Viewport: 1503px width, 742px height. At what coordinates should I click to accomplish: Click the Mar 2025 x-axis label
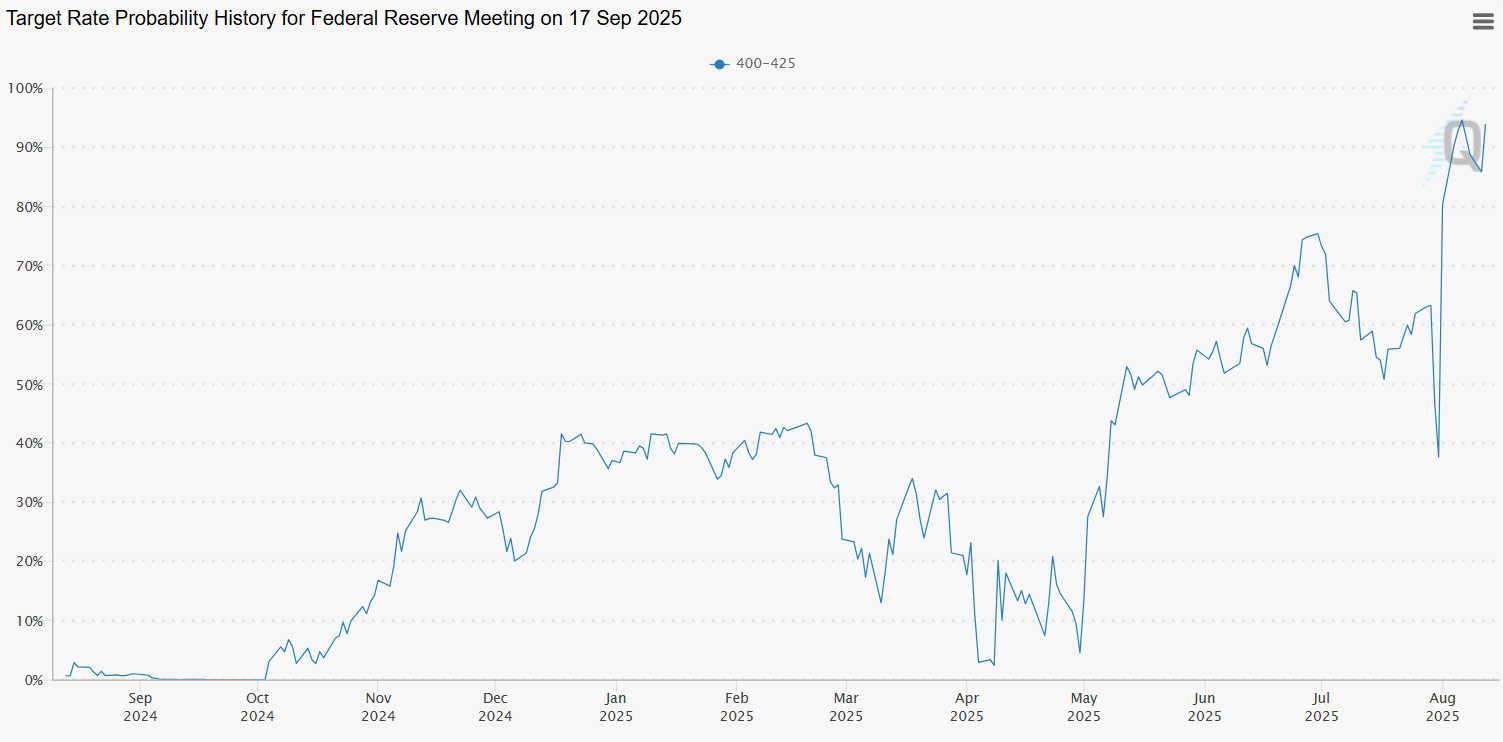tap(846, 707)
